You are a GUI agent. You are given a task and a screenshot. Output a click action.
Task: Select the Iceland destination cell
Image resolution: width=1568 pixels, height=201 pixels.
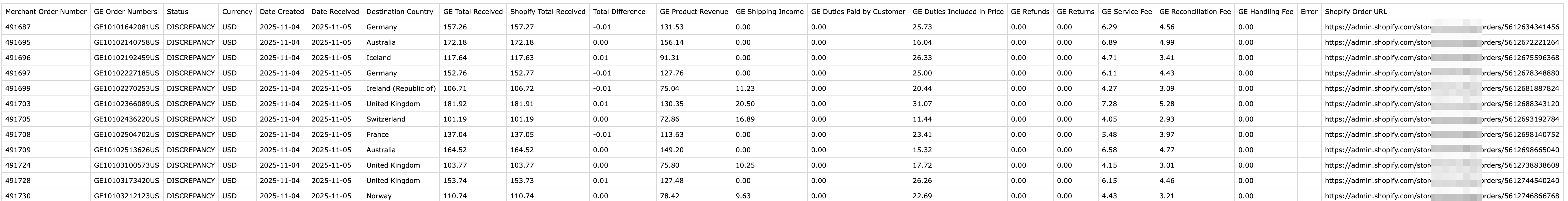[379, 58]
